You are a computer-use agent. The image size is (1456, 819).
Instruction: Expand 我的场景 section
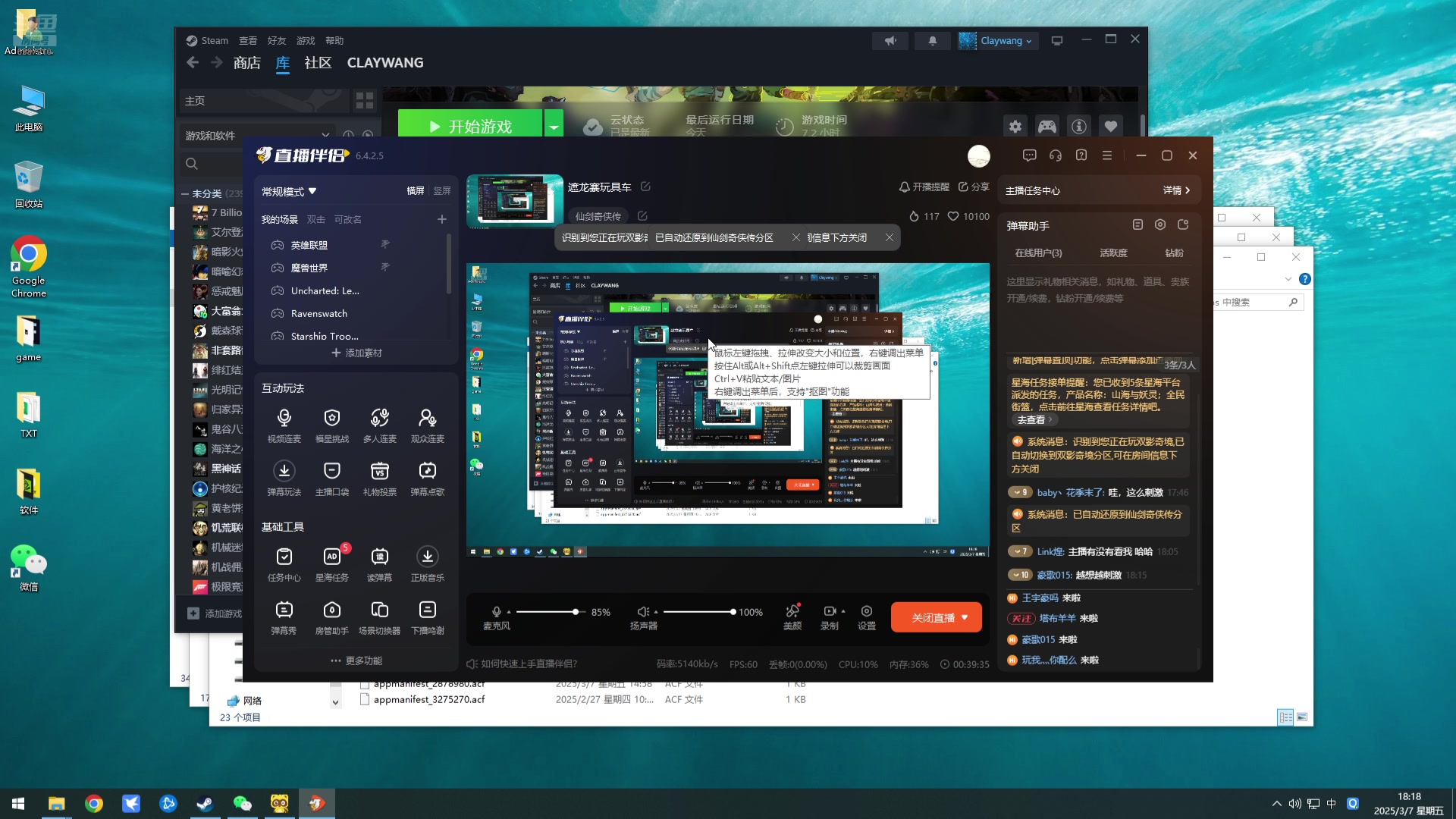[x=279, y=219]
